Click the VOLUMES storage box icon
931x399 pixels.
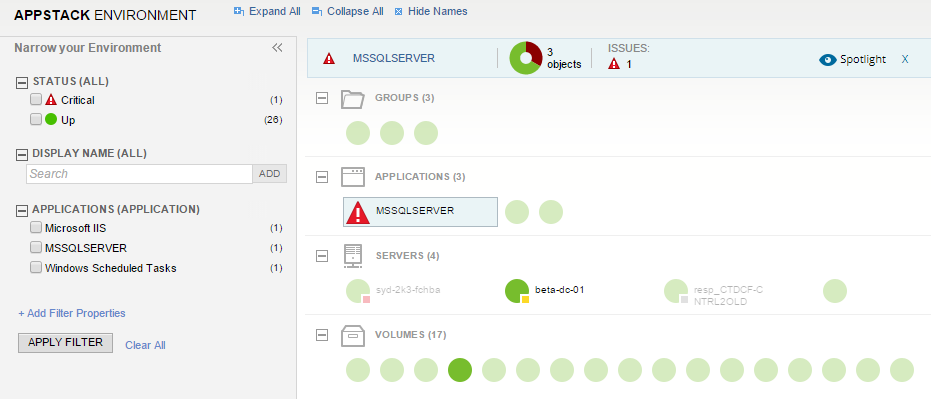coord(353,335)
